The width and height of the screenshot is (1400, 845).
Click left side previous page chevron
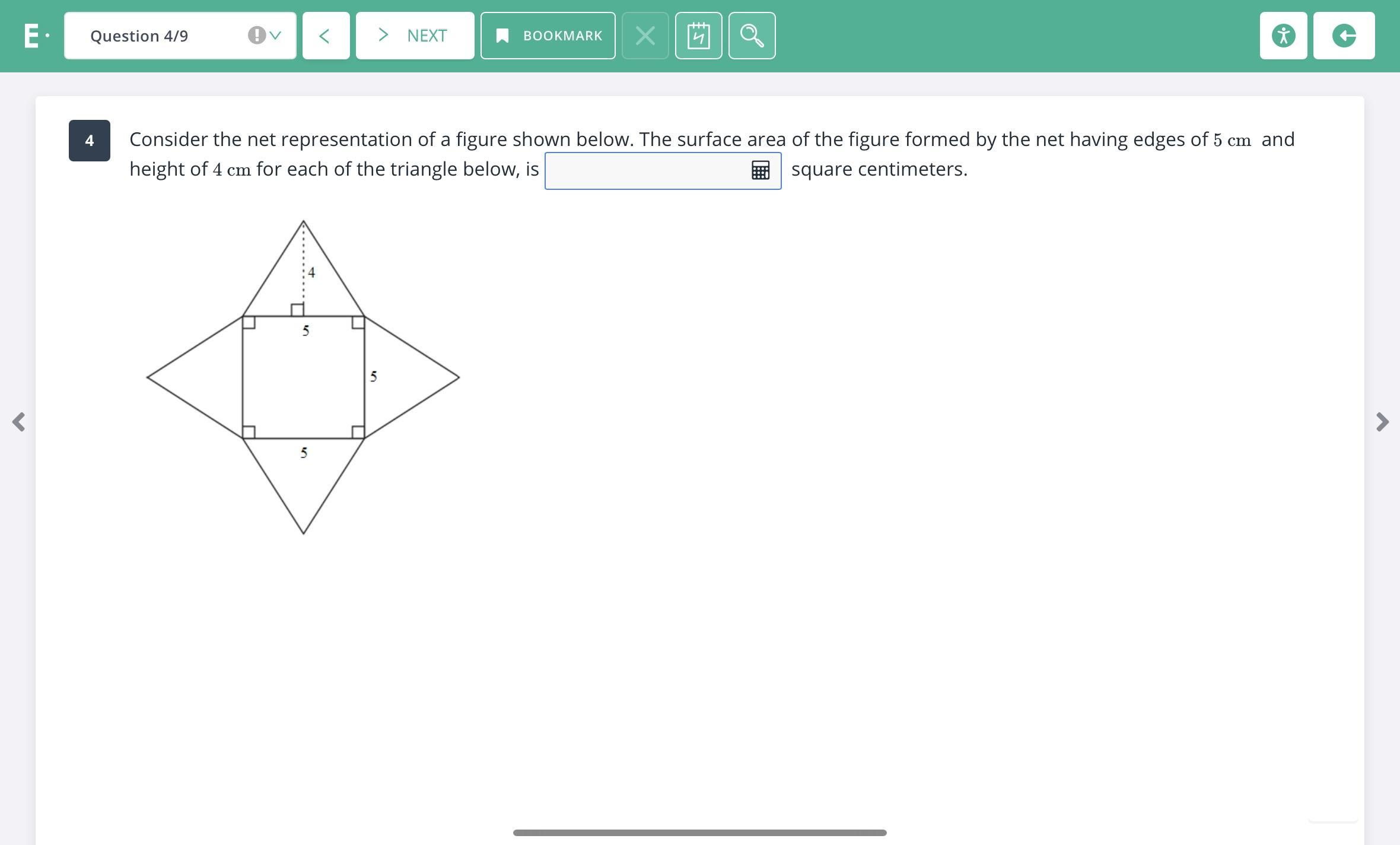pos(19,422)
